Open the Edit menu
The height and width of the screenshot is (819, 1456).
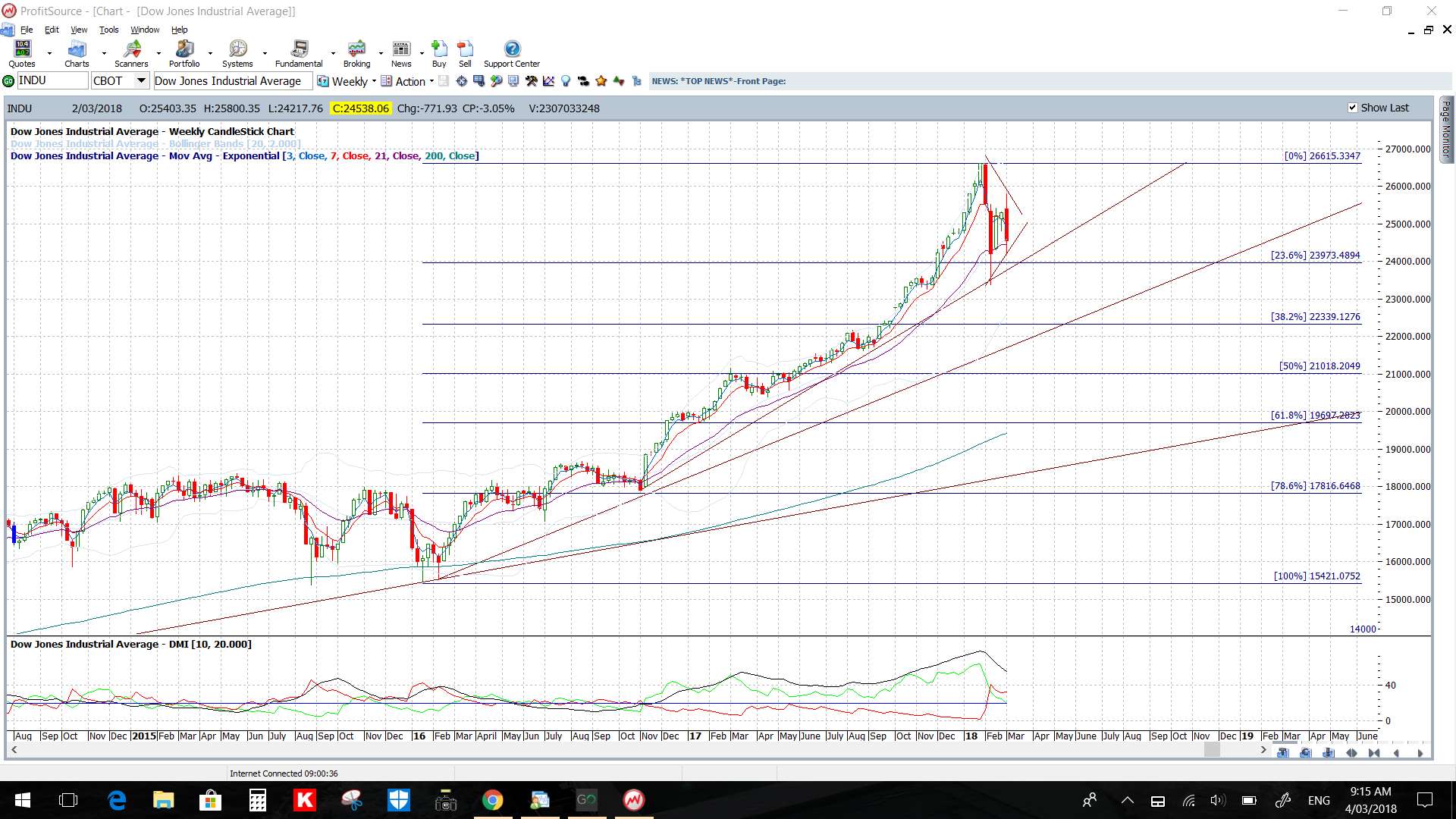(52, 30)
